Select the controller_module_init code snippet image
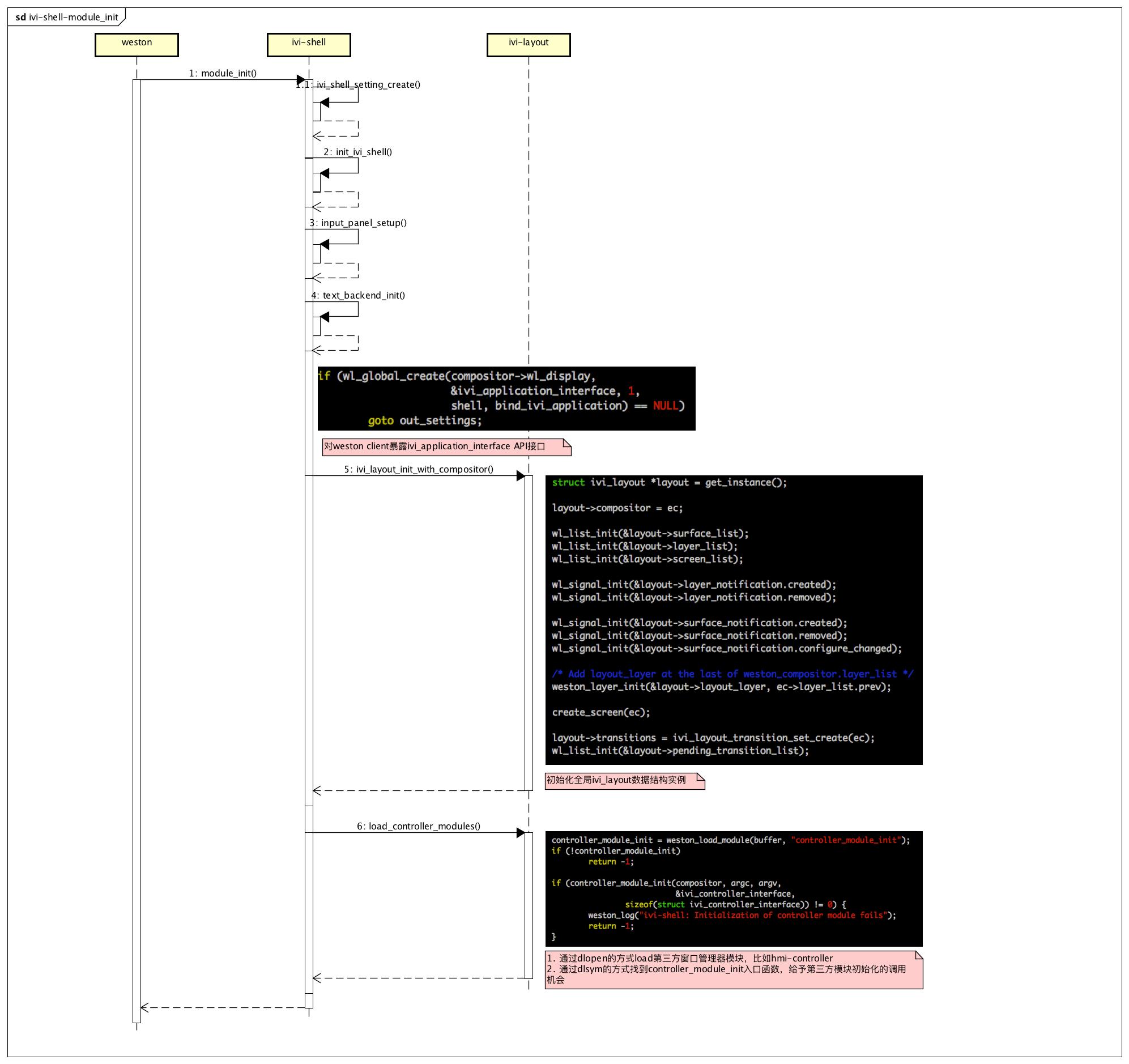This screenshot has width=1129, height=1064. [733, 888]
